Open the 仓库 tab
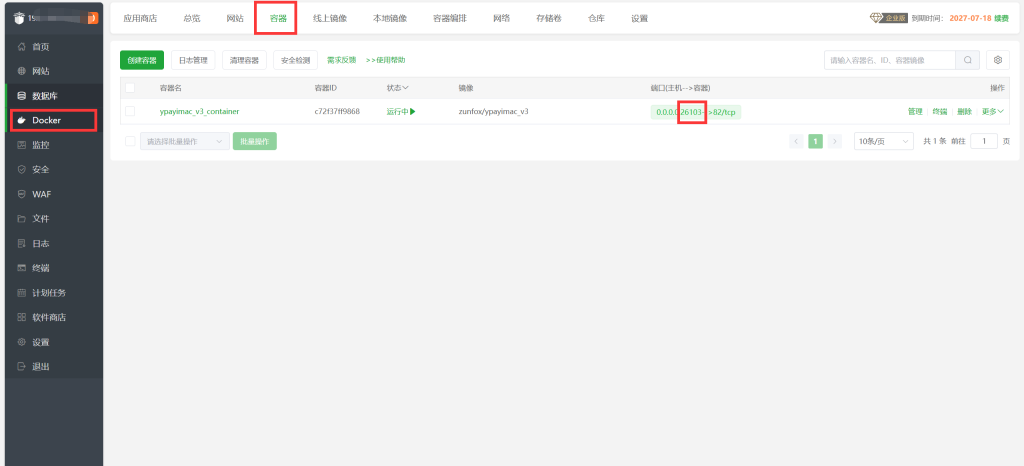The width and height of the screenshot is (1024, 466). [596, 18]
